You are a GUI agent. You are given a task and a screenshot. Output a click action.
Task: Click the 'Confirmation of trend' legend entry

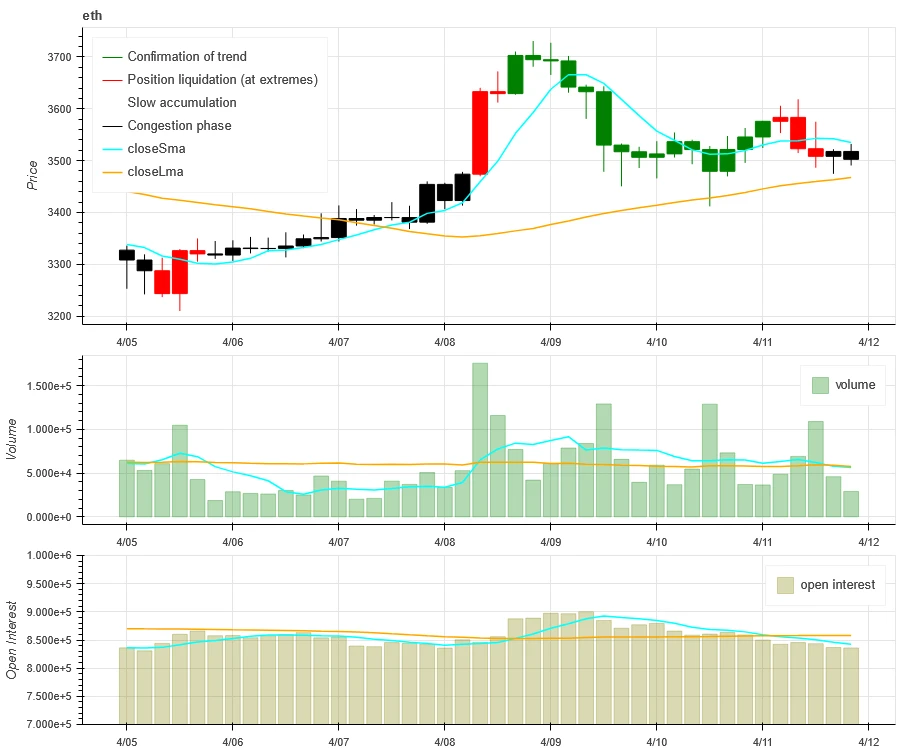[186, 57]
